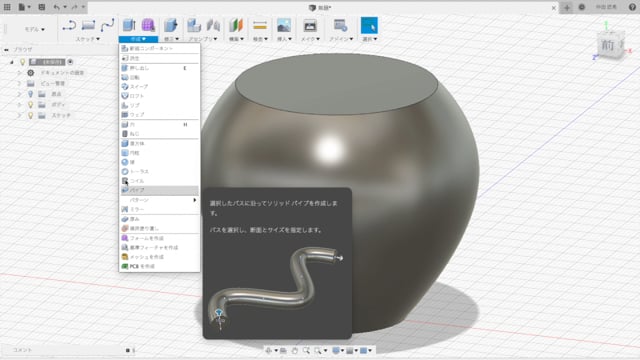This screenshot has width=640, height=360.
Task: Open the data panel grid icon
Action: (x=7, y=7)
